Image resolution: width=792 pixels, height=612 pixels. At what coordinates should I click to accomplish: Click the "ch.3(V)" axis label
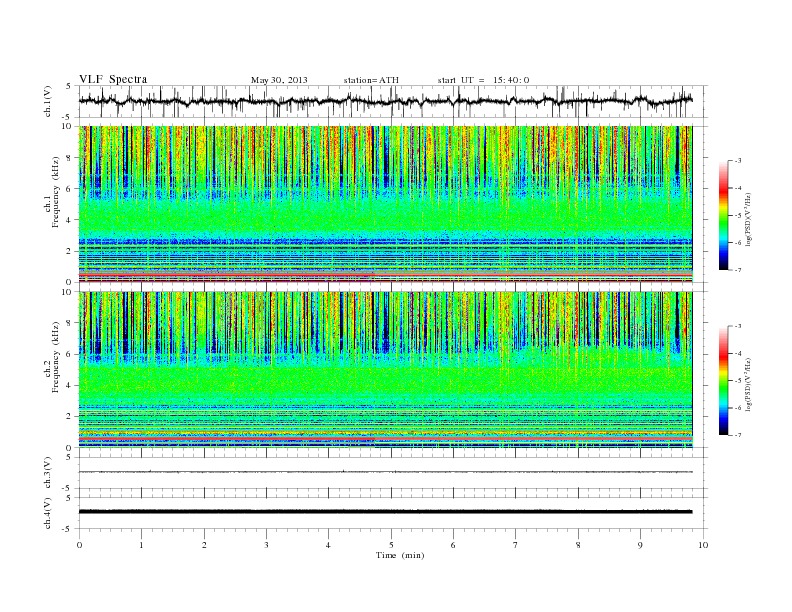point(48,473)
